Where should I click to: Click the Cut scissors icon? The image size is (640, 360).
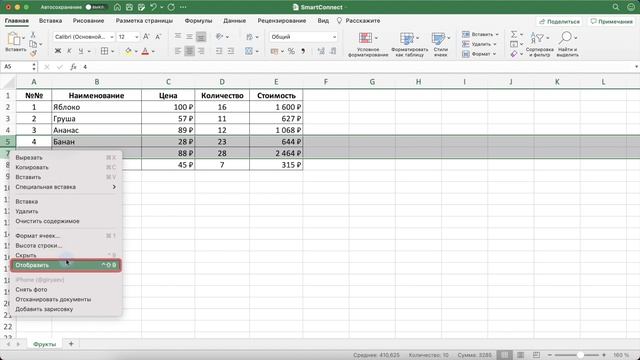(x=33, y=34)
